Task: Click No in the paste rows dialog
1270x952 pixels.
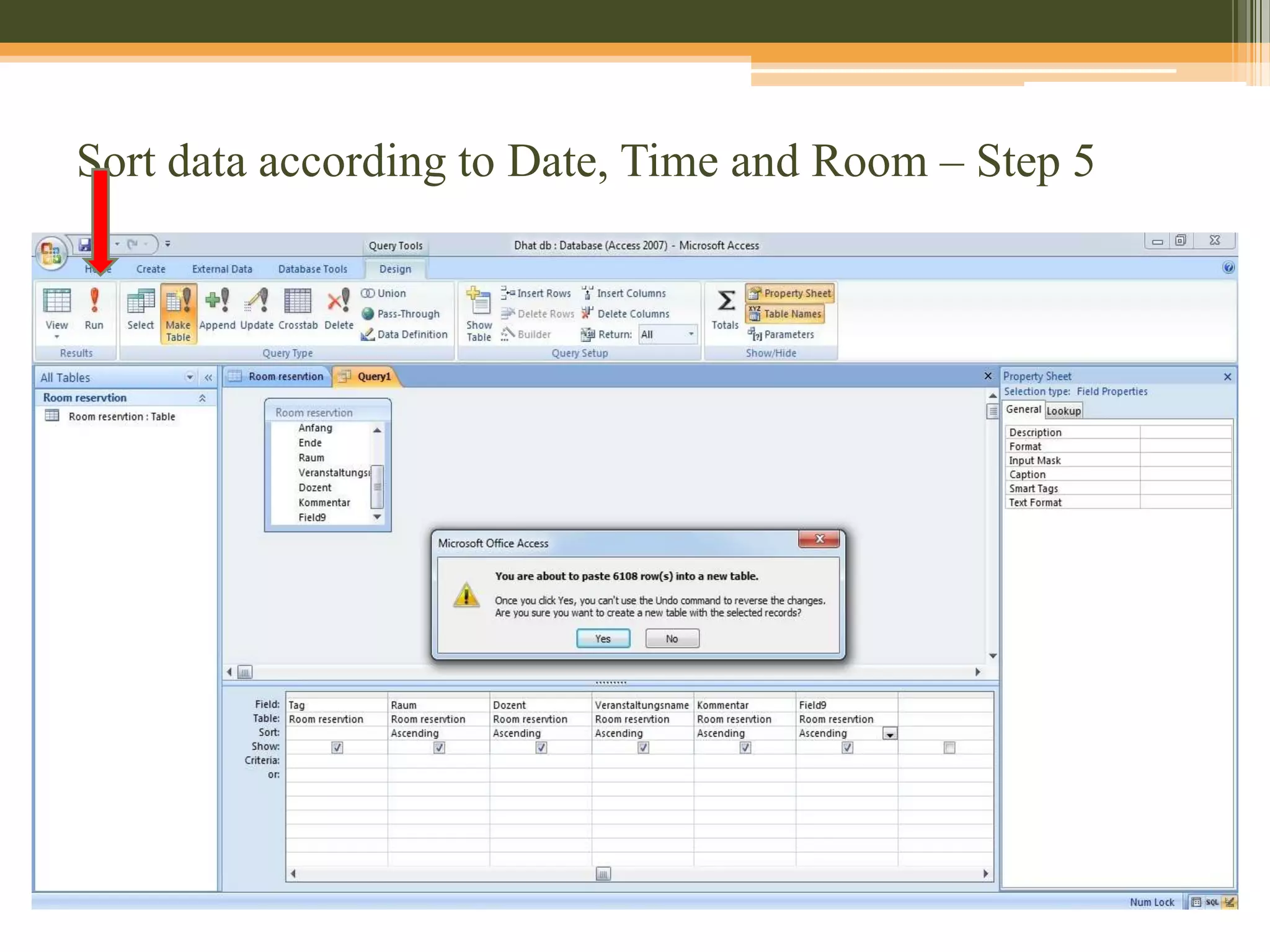Action: (x=672, y=638)
